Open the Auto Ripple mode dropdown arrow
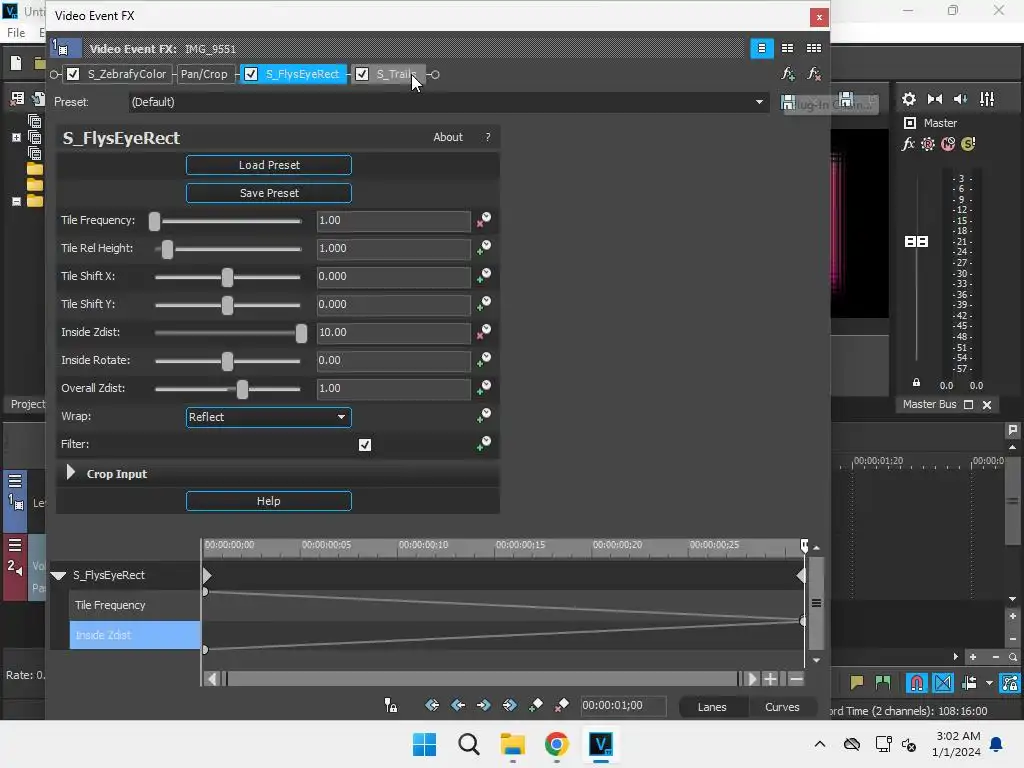Screen dimensions: 1024x768 989,683
